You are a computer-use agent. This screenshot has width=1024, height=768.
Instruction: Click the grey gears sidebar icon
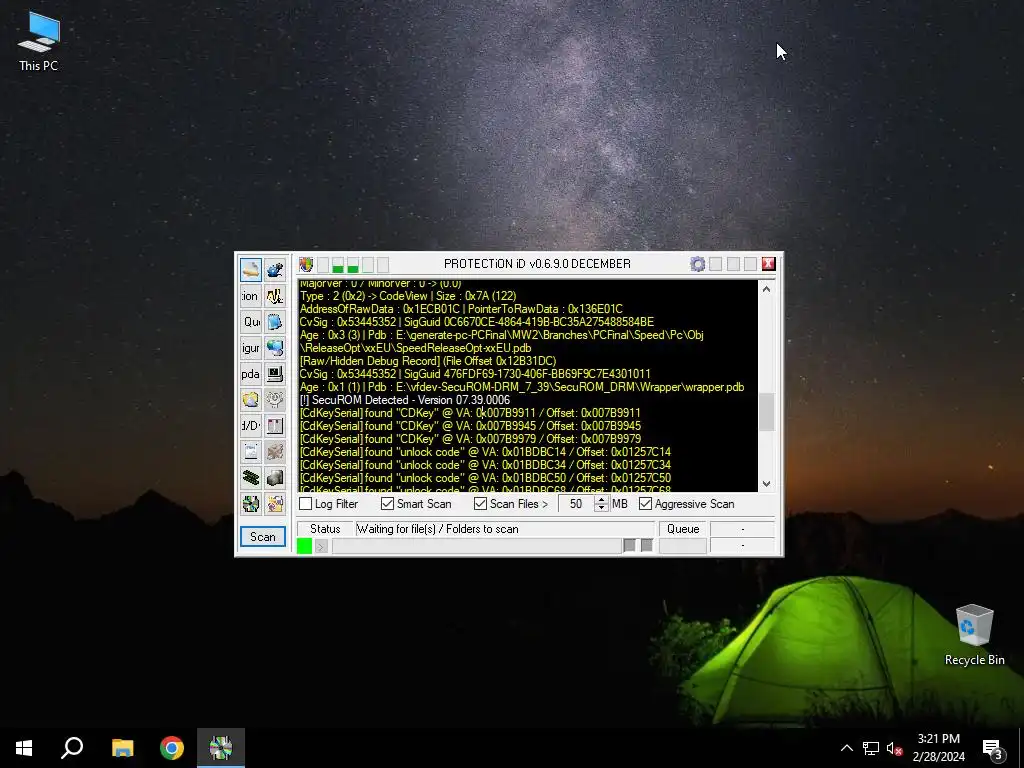(275, 400)
